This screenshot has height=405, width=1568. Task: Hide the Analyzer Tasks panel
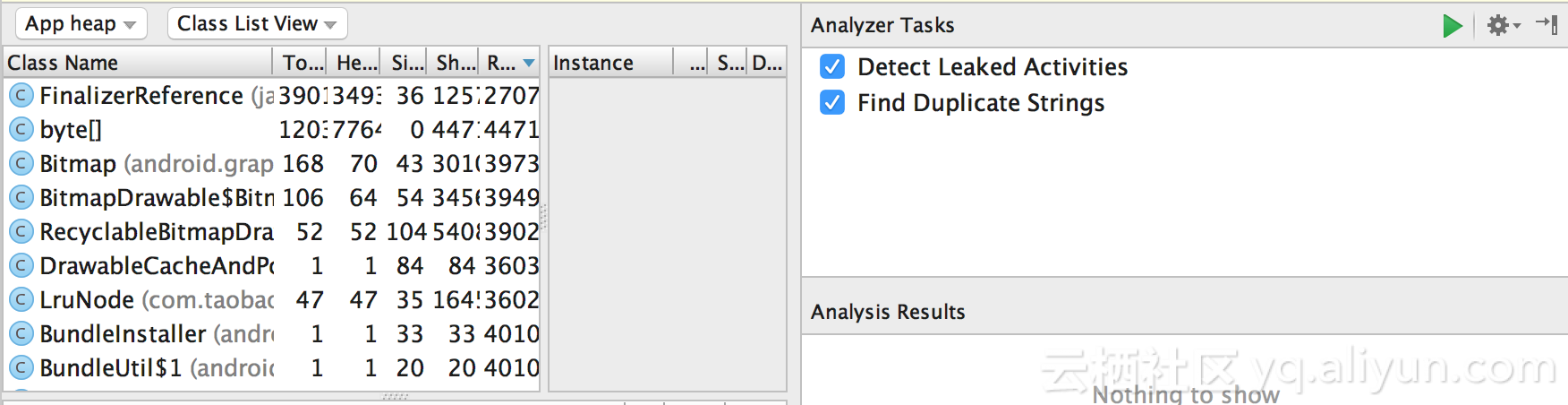[x=1547, y=24]
